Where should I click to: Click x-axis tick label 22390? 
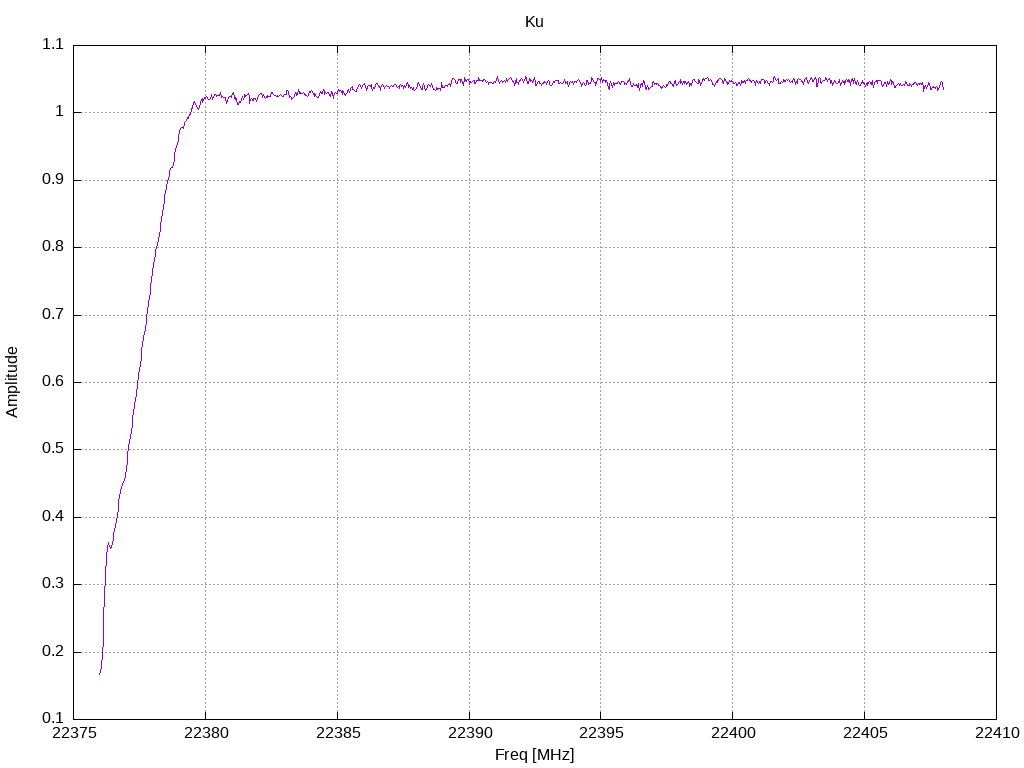[x=470, y=733]
